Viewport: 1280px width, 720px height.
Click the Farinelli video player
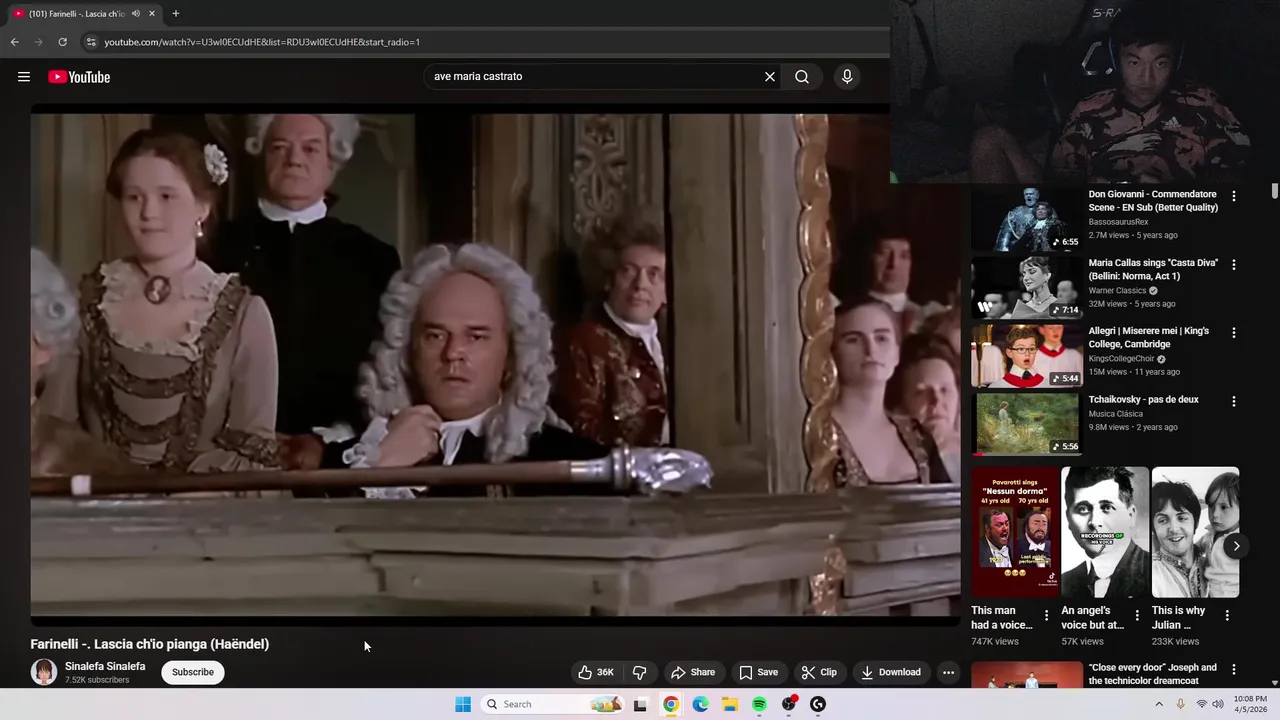pyautogui.click(x=495, y=365)
